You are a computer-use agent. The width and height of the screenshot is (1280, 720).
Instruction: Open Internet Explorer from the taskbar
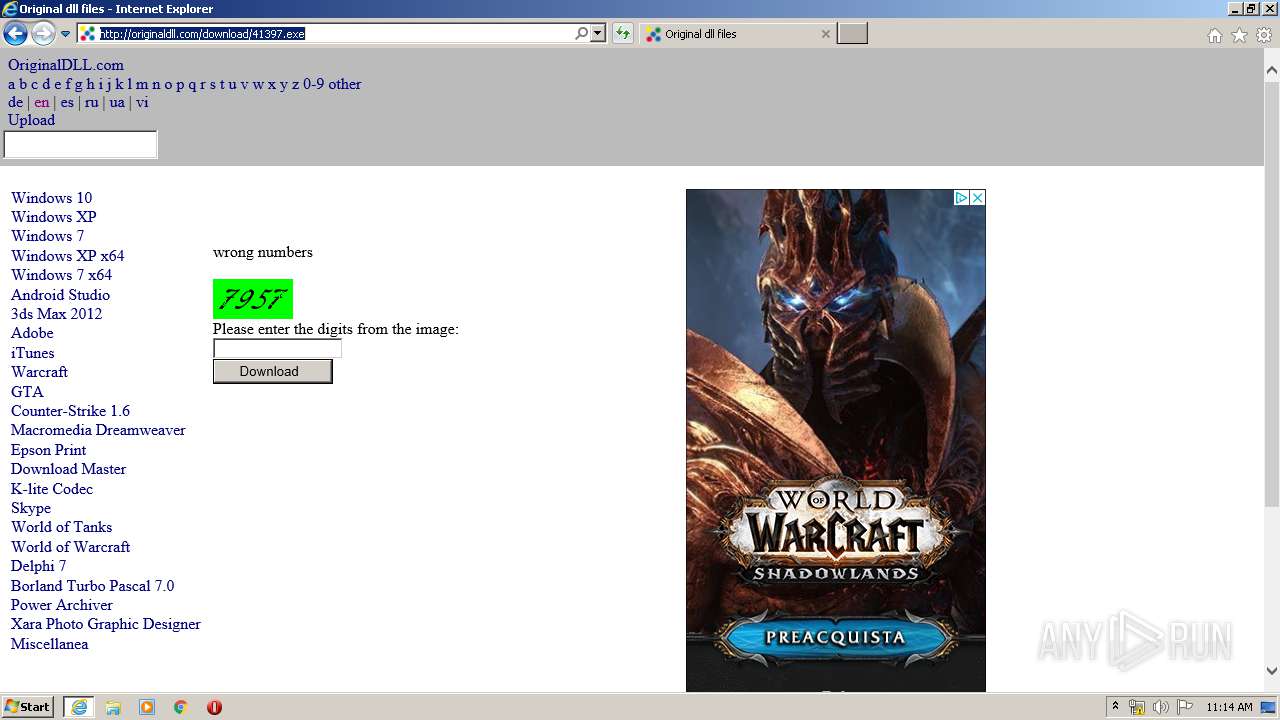pyautogui.click(x=79, y=707)
